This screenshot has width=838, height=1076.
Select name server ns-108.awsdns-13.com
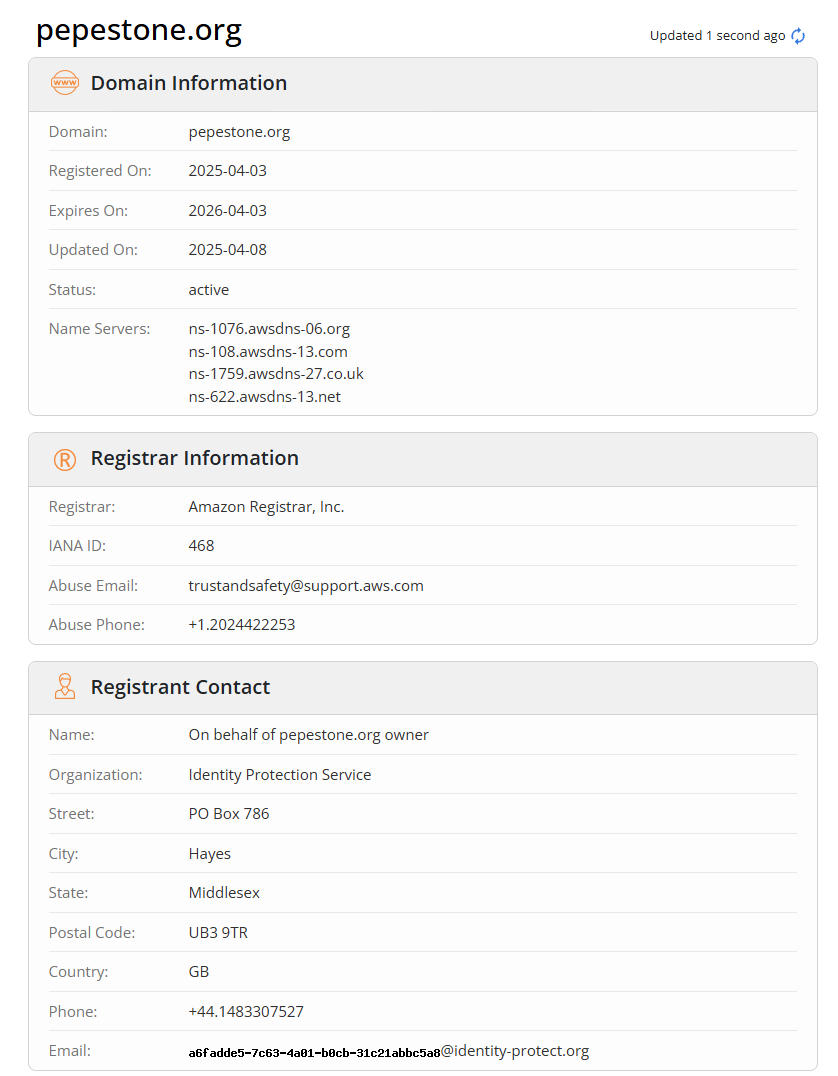click(268, 352)
